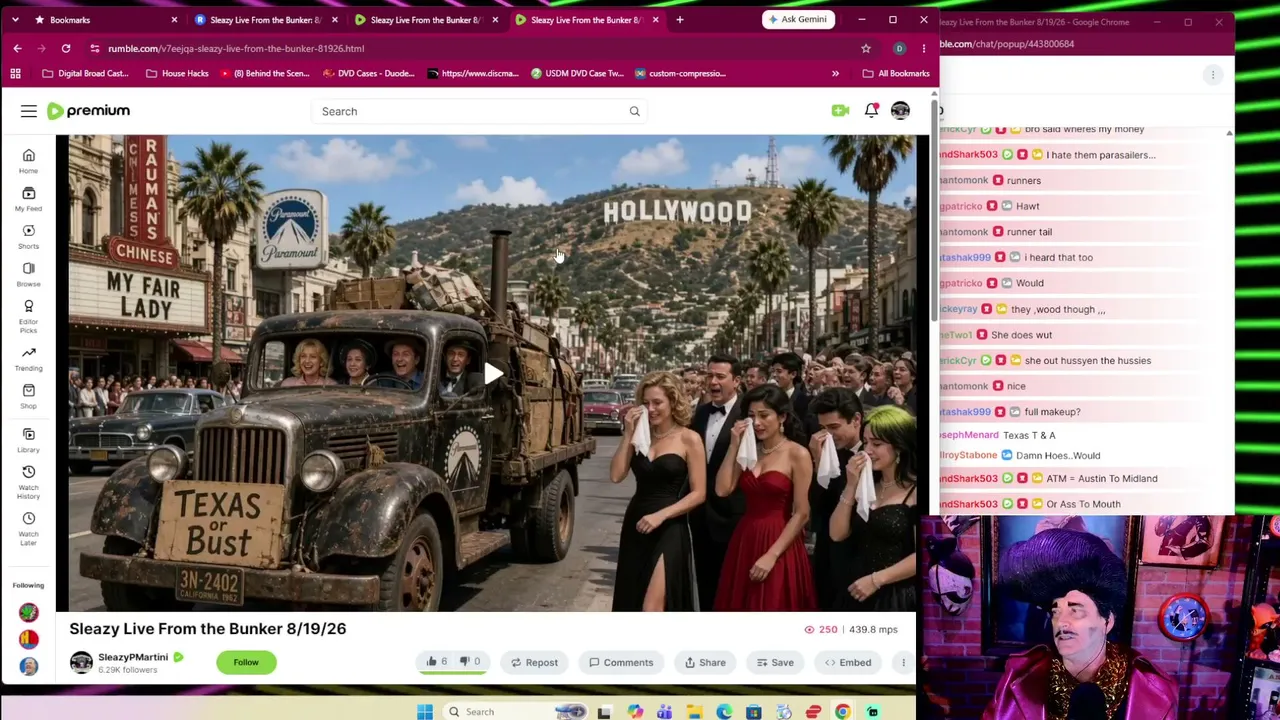Open the Chrome apps grid icon
The height and width of the screenshot is (720, 1280).
tap(15, 73)
